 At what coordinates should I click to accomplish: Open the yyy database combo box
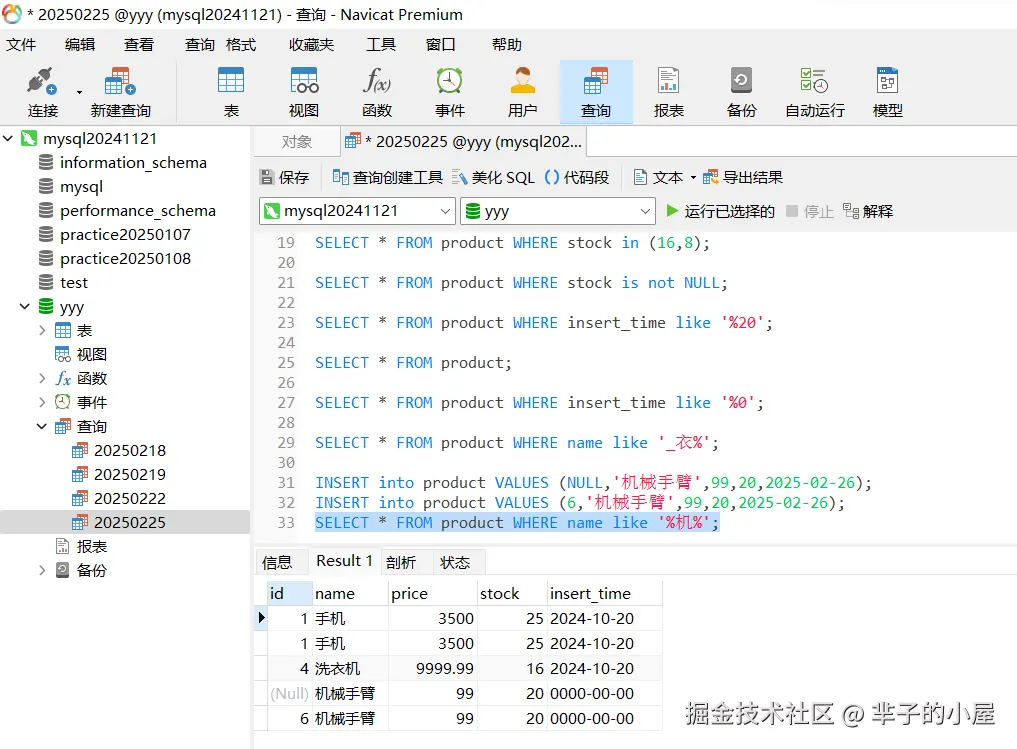point(558,211)
